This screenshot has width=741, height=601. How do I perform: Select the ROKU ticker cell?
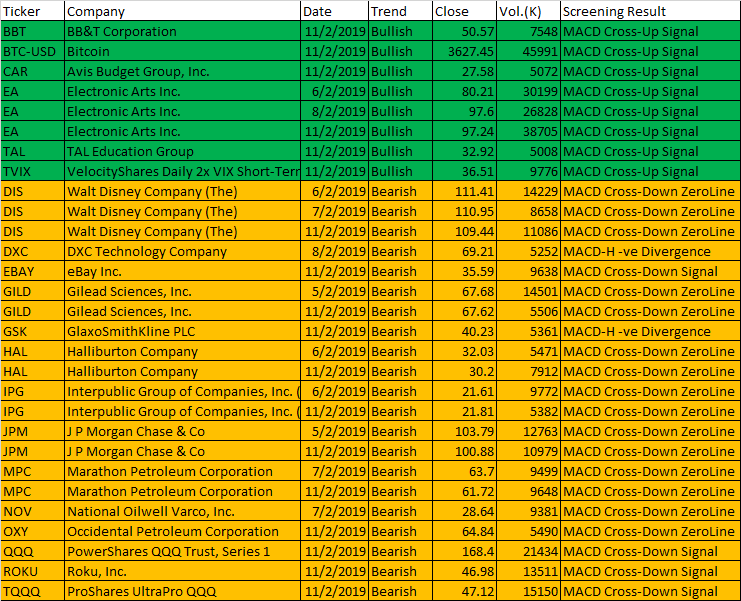(32, 571)
